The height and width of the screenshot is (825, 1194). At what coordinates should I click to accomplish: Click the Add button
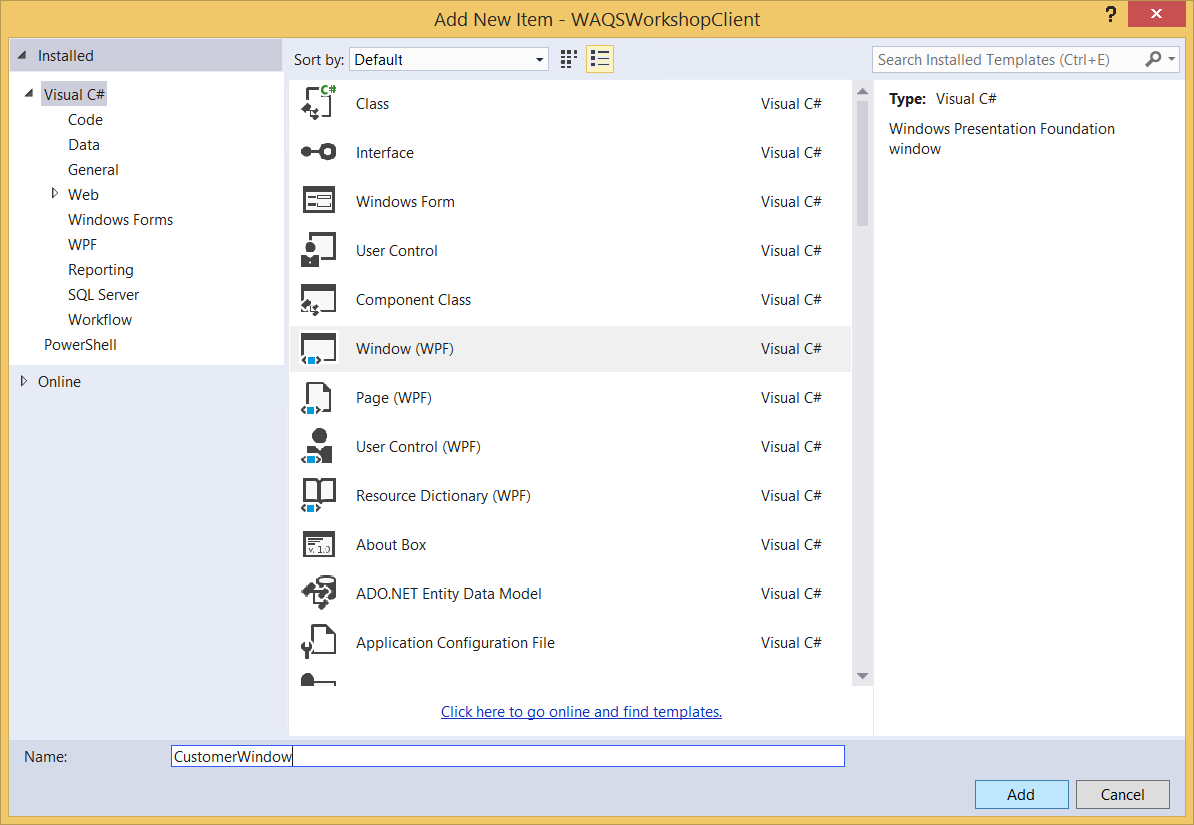pos(1021,795)
